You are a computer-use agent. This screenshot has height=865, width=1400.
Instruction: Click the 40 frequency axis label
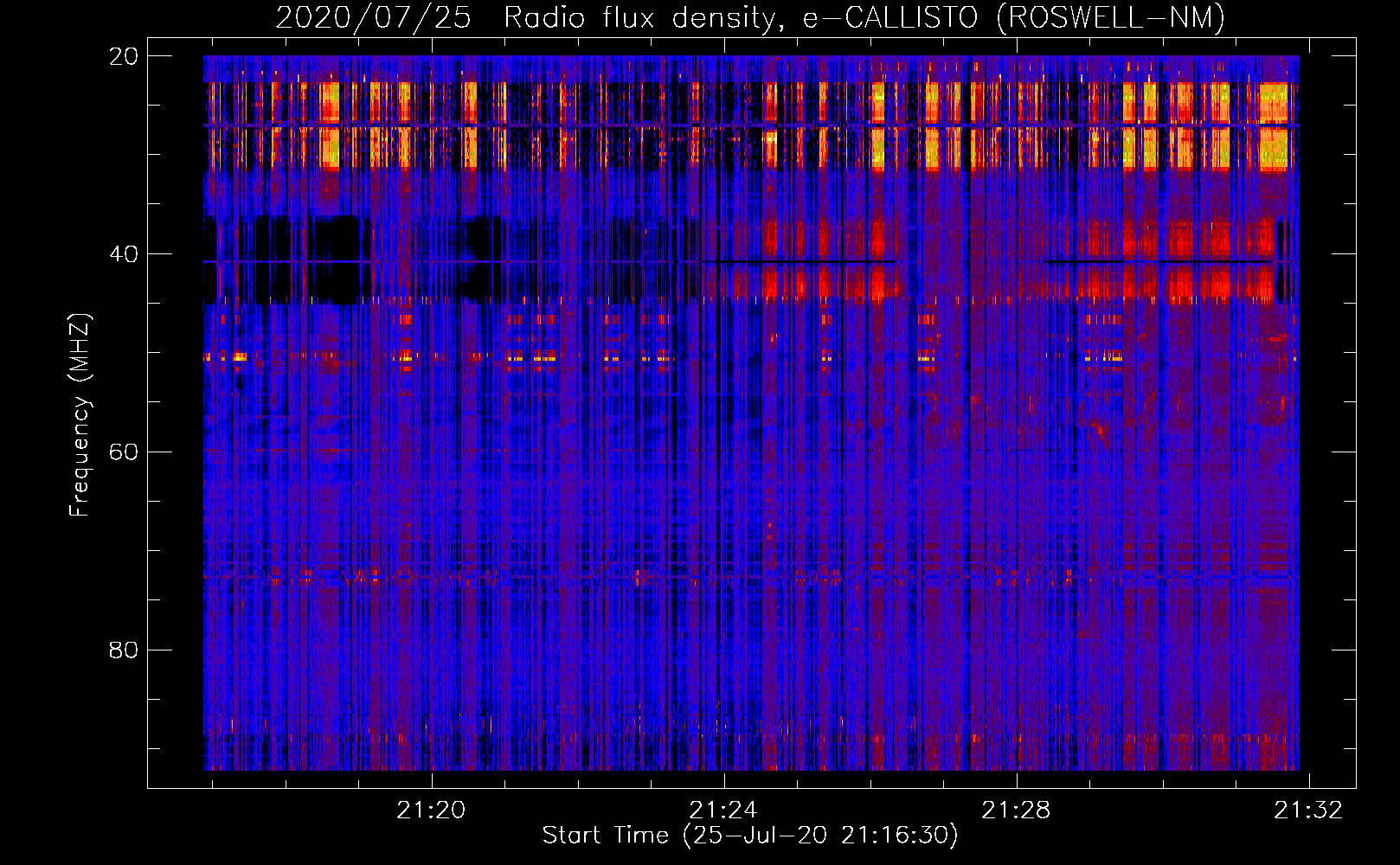pyautogui.click(x=124, y=254)
